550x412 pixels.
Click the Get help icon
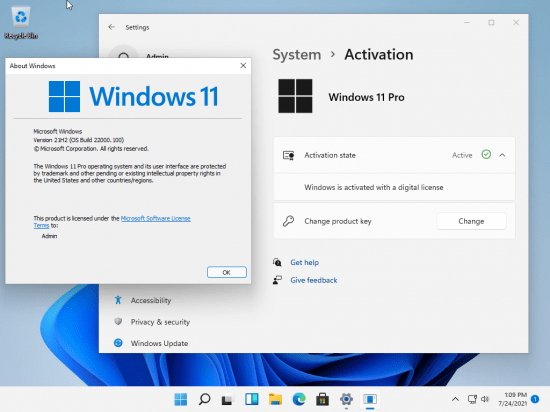click(x=277, y=262)
